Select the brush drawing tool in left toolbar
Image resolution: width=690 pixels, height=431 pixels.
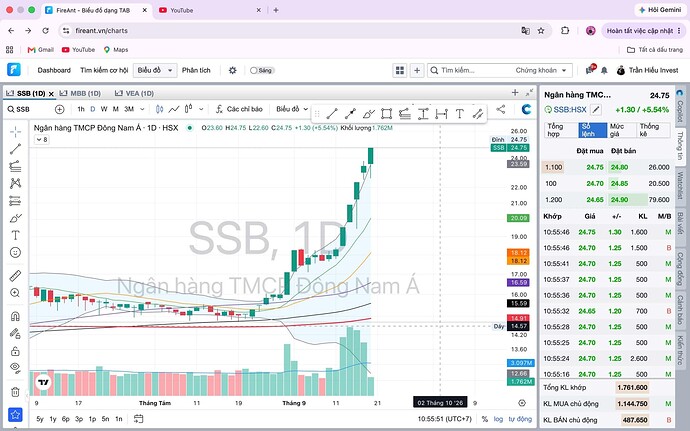[15, 218]
